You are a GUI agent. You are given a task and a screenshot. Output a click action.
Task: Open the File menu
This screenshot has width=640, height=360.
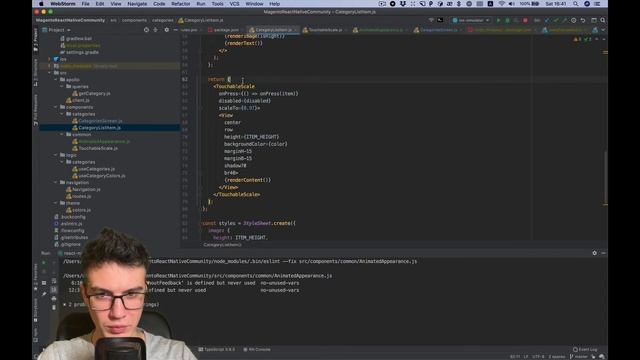[x=85, y=4]
